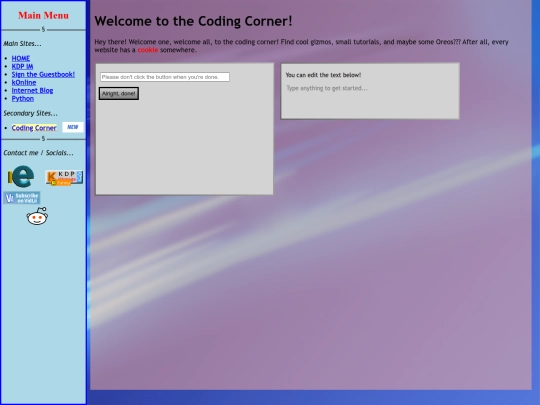
Task: Click the Alright, done! button
Action: tap(119, 93)
